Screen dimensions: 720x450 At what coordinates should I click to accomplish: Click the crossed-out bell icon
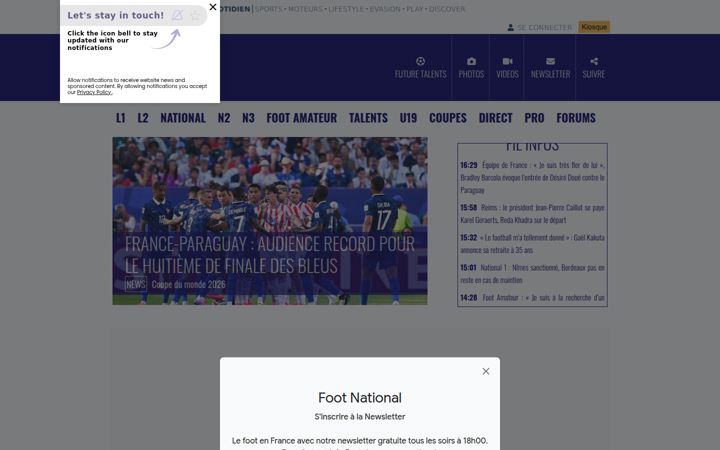(x=177, y=15)
